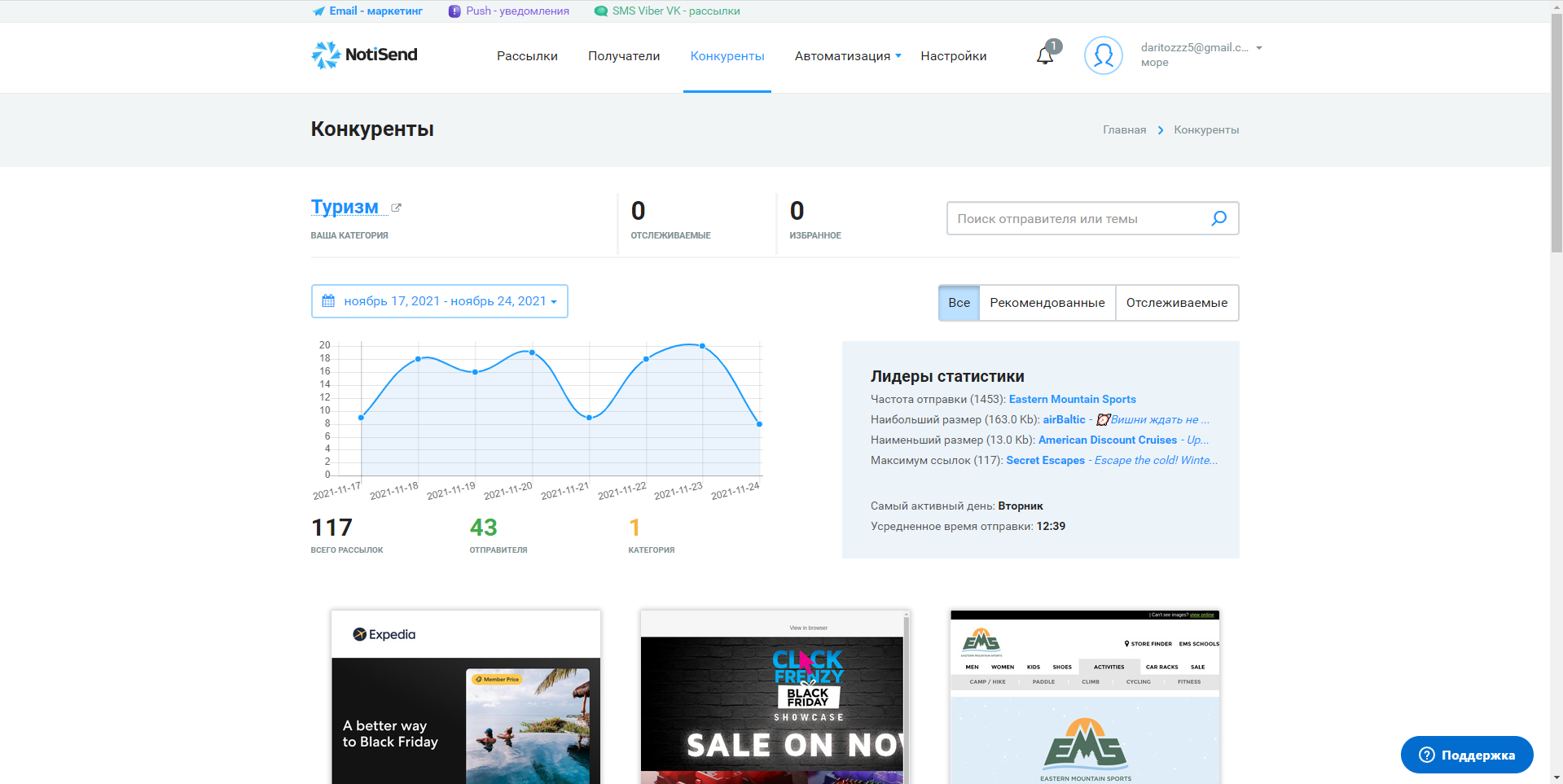Click Главная breadcrumb link

(1124, 130)
